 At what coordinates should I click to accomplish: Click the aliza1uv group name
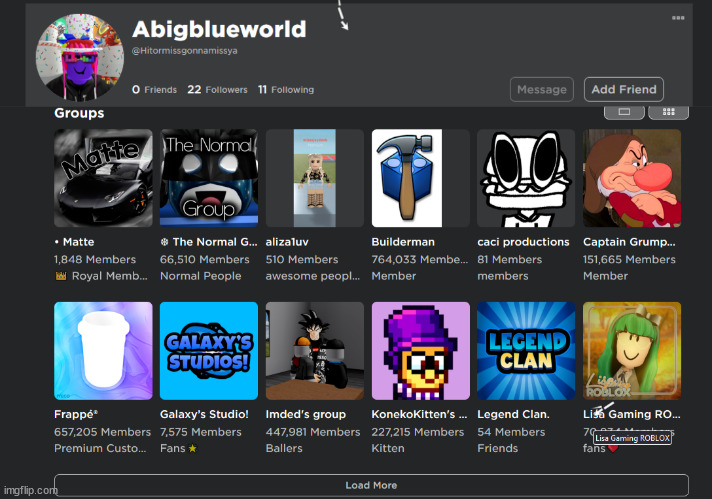point(287,242)
